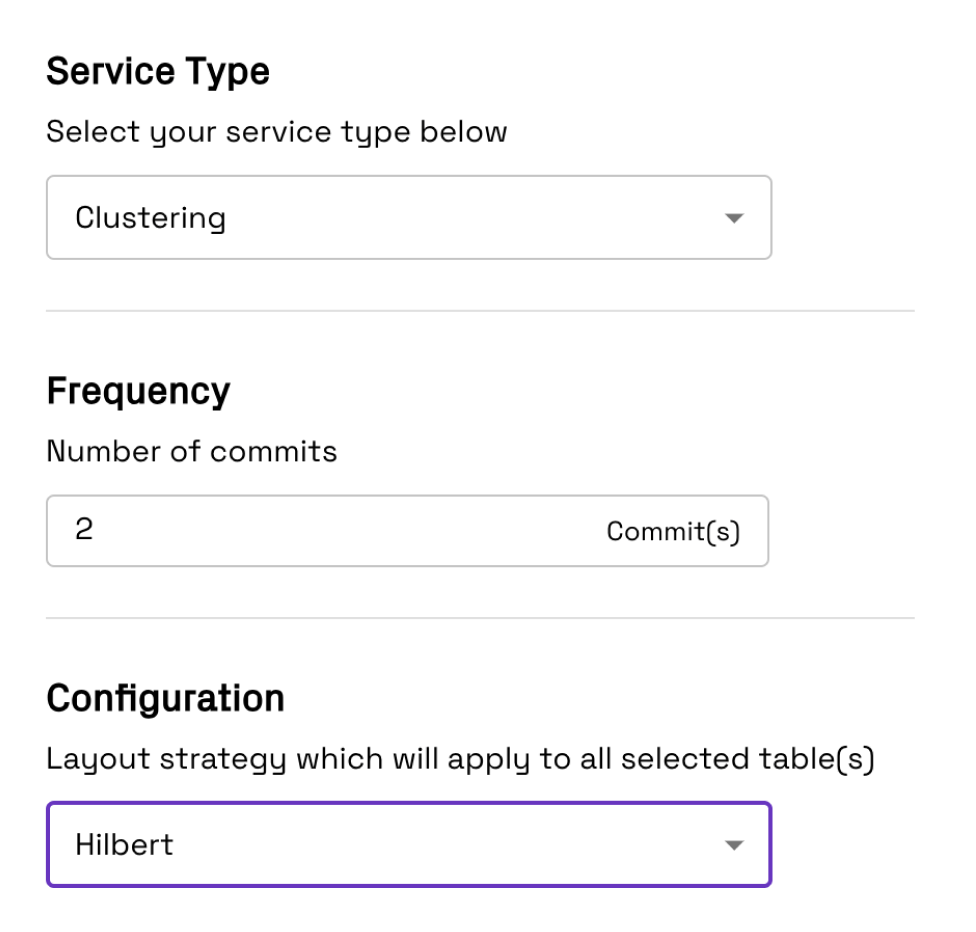Open the Service Type dropdown showing Clustering
Screen dimensions: 976x932
click(x=409, y=217)
